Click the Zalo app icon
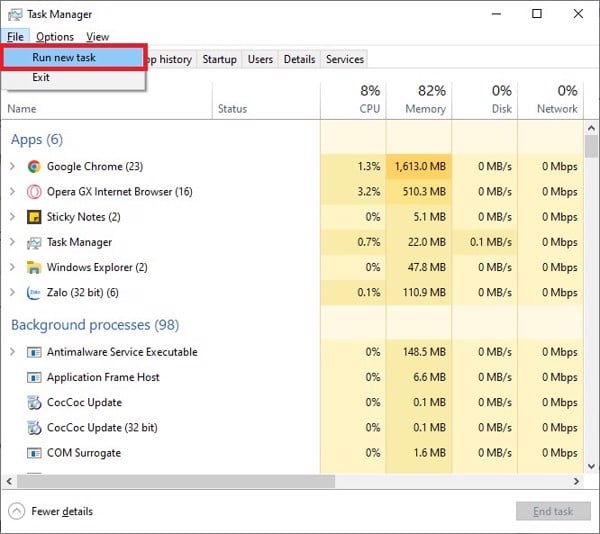 34,293
